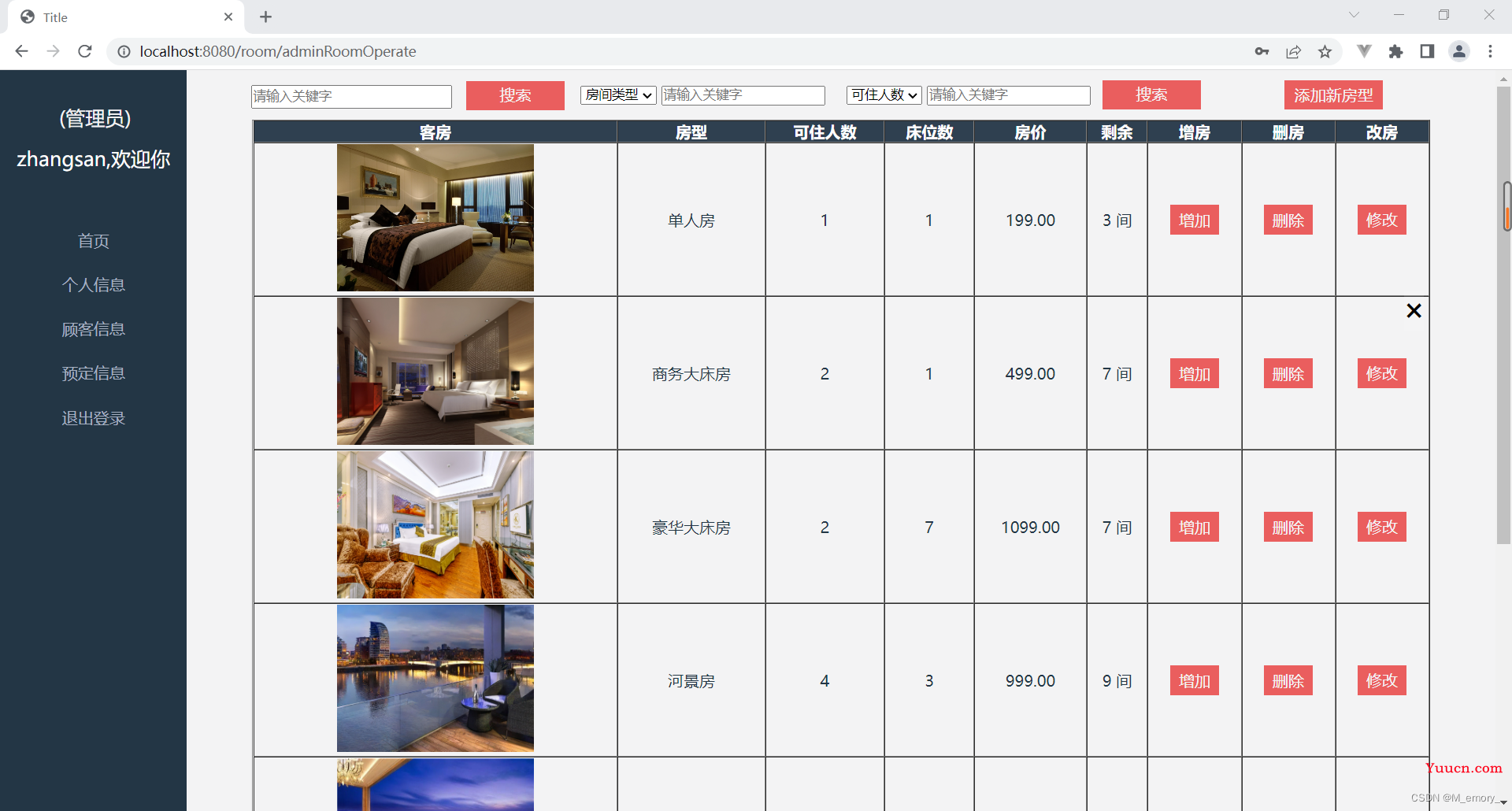Close the Title tab
The height and width of the screenshot is (811, 1512).
pyautogui.click(x=228, y=17)
